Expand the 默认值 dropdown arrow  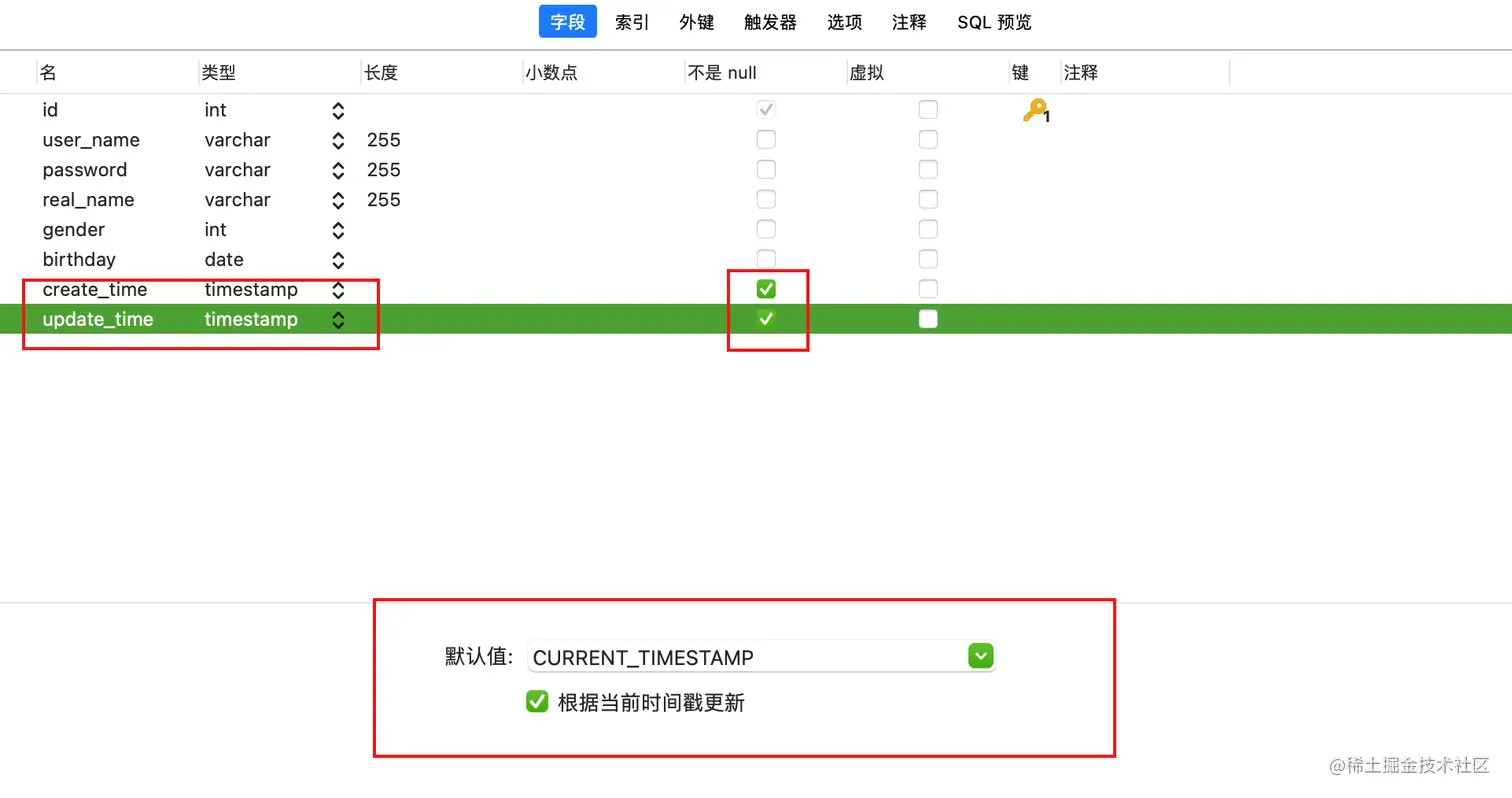click(980, 656)
